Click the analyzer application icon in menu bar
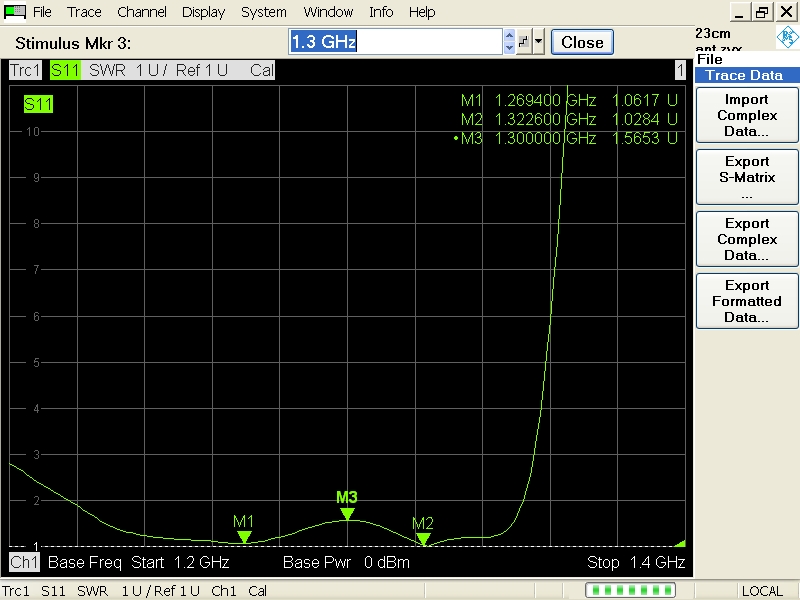 point(15,12)
